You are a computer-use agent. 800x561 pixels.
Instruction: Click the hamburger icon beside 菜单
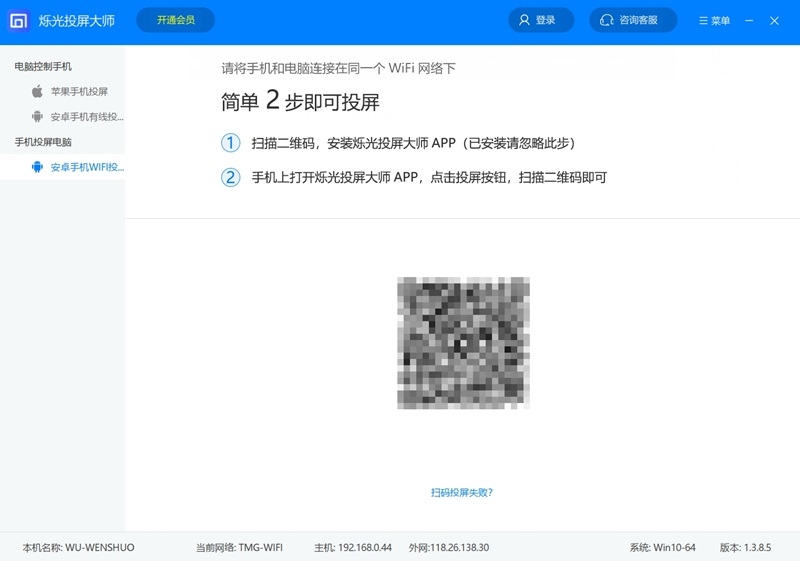pos(703,20)
